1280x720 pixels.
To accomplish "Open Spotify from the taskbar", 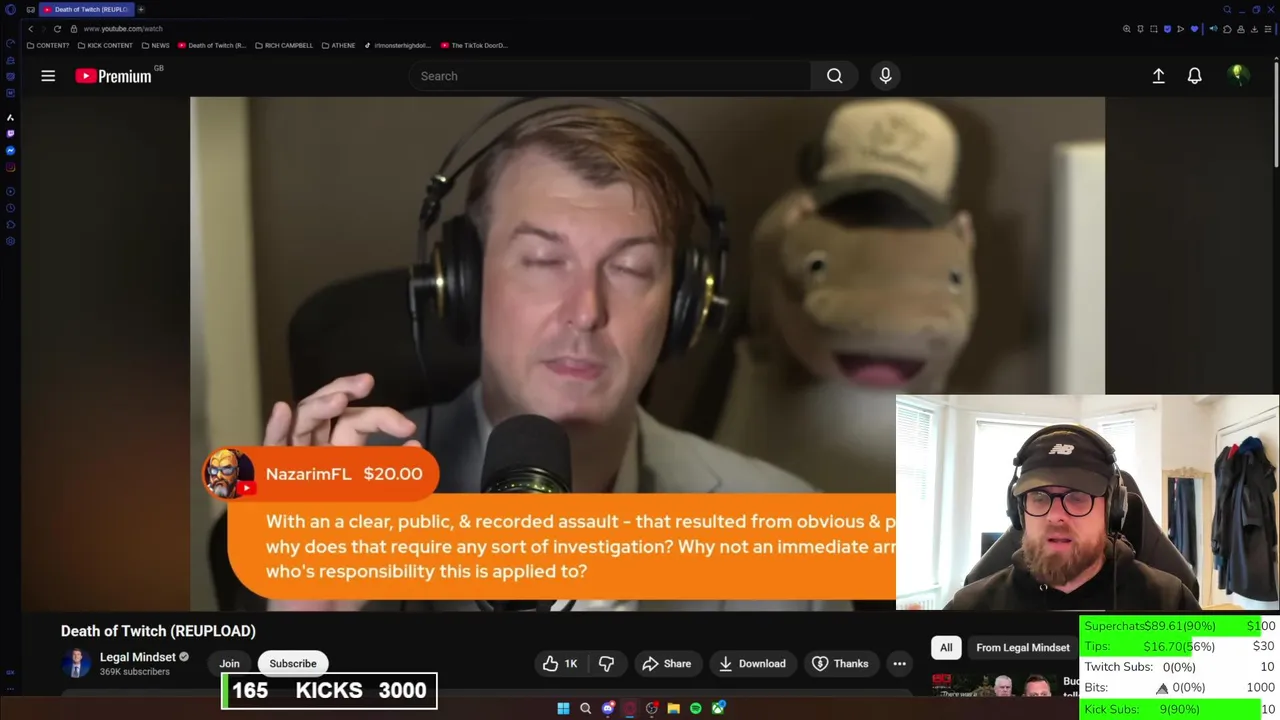I will [x=696, y=708].
